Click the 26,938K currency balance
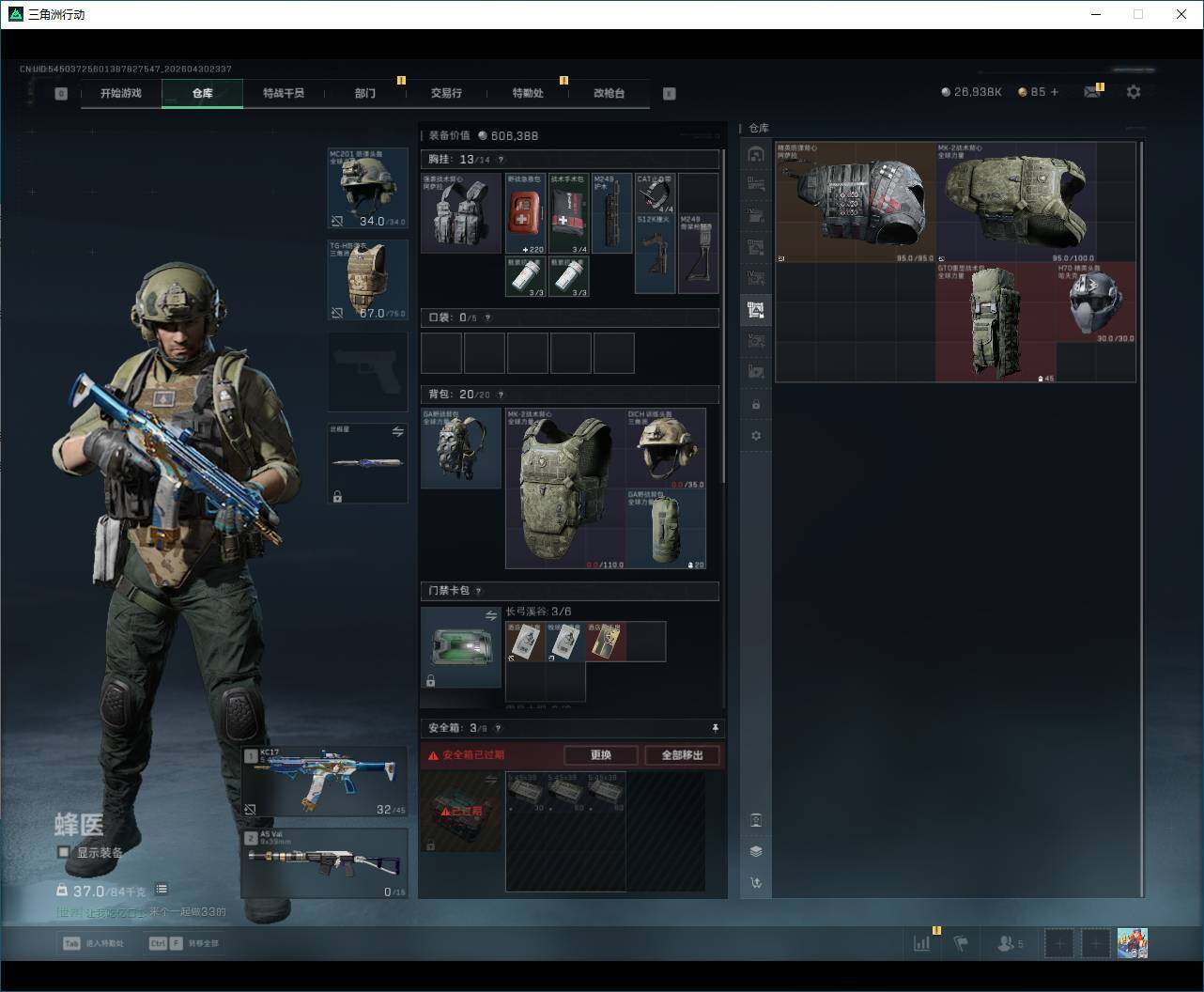Screen dimensions: 1204x992 click(972, 92)
